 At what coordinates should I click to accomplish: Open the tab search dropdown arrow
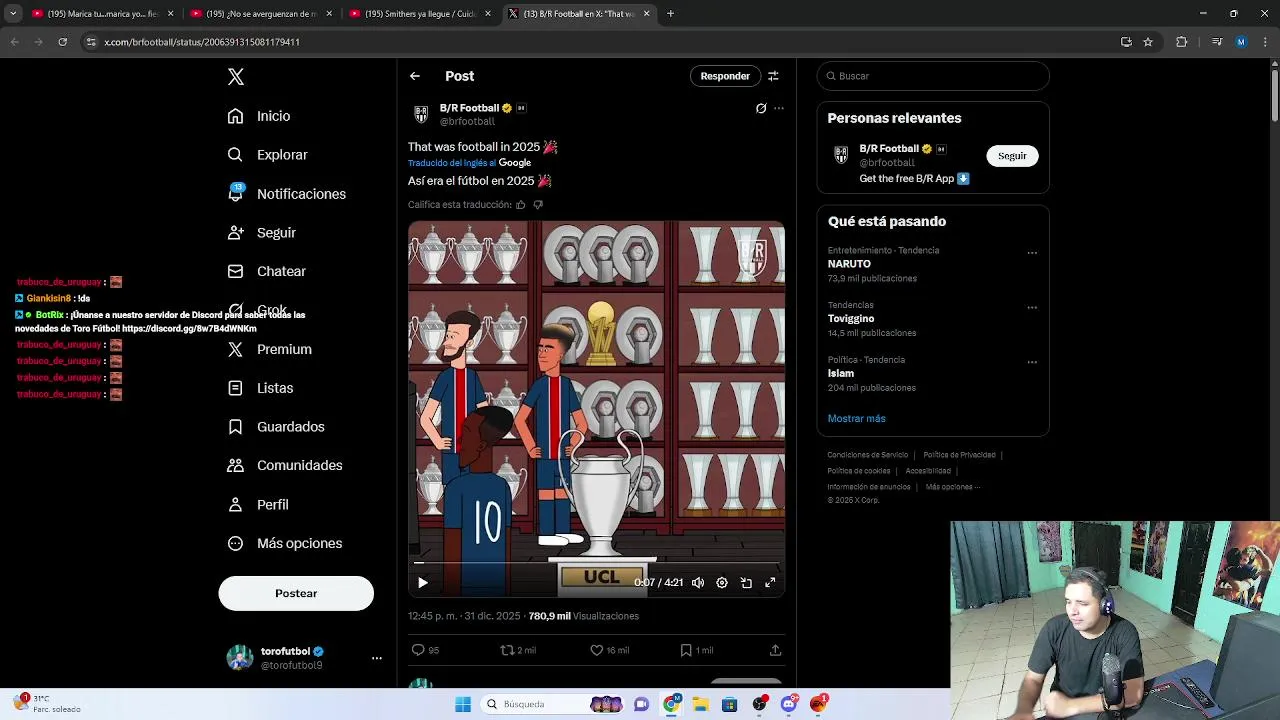pyautogui.click(x=13, y=14)
